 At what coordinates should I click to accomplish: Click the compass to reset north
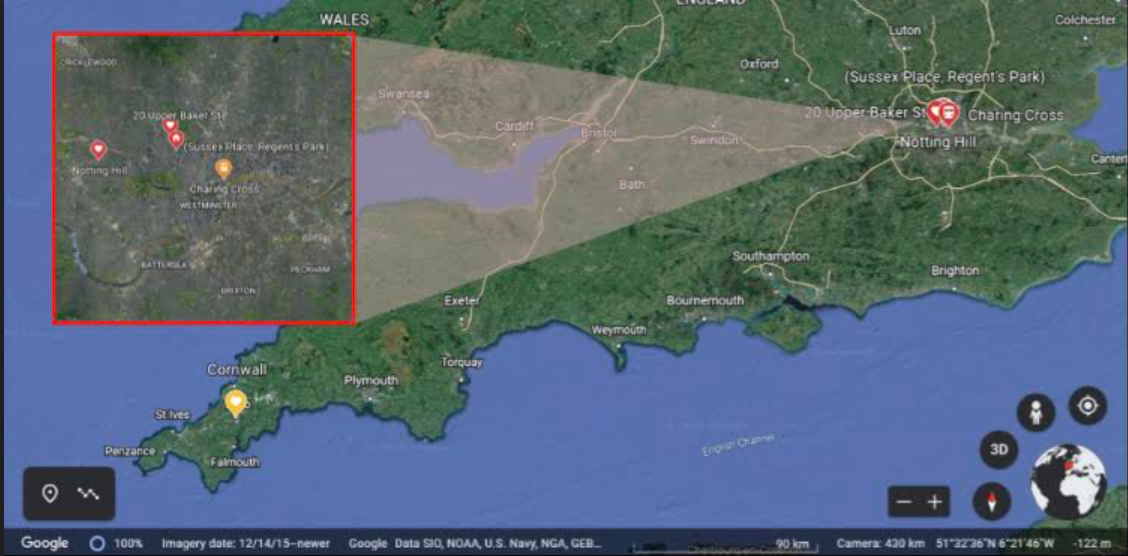click(x=991, y=502)
